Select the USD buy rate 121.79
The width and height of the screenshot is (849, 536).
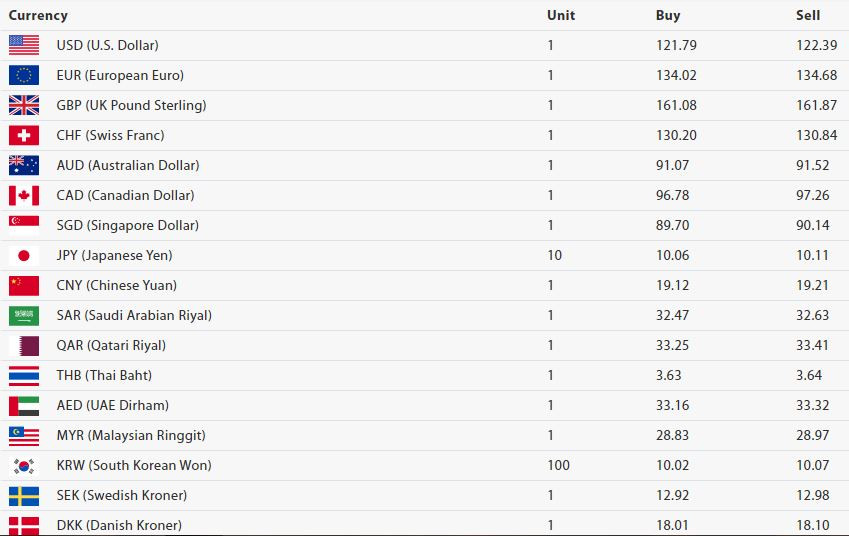coord(676,45)
